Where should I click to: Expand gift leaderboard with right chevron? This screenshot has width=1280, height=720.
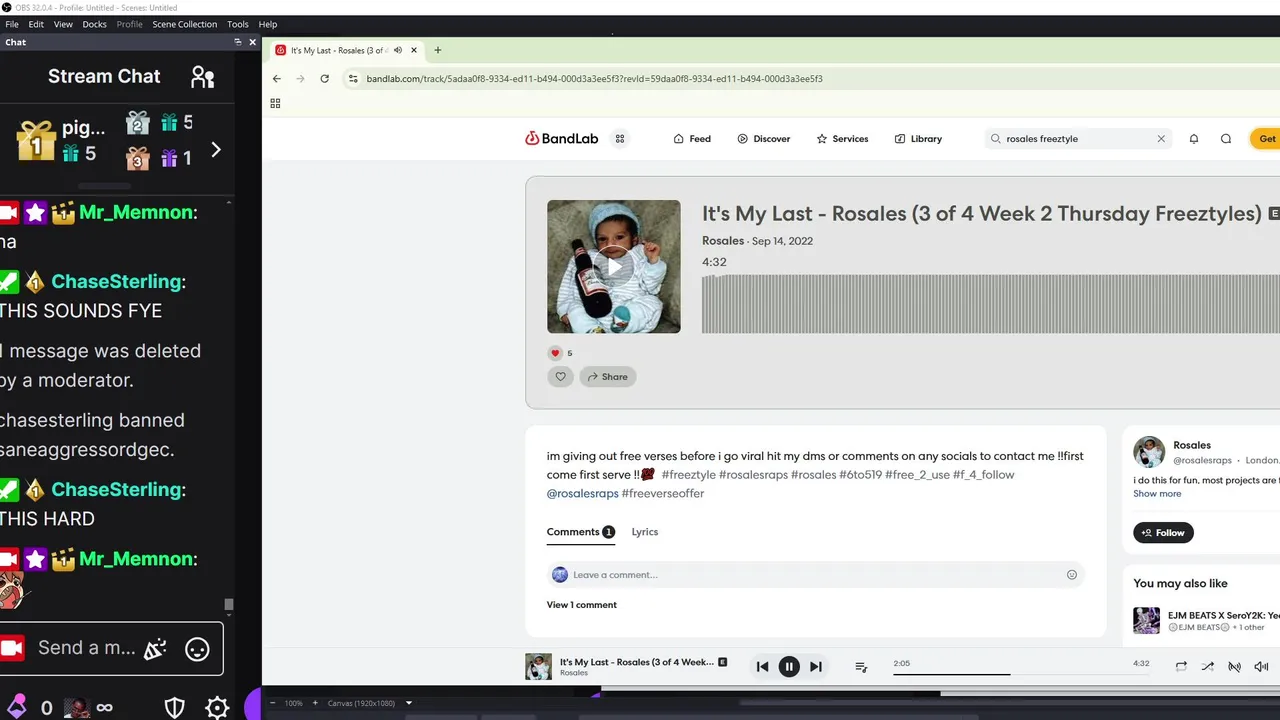[x=216, y=150]
